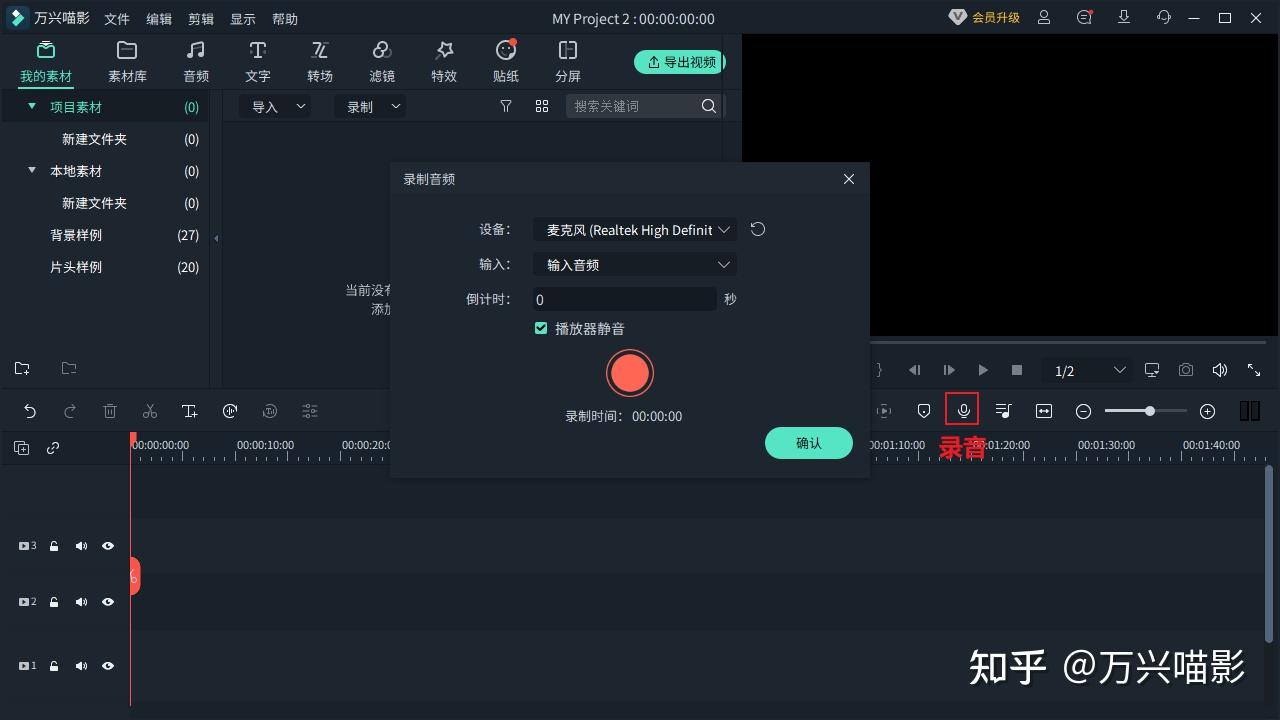The image size is (1280, 720).
Task: Open the 剪辑 menu
Action: point(201,19)
